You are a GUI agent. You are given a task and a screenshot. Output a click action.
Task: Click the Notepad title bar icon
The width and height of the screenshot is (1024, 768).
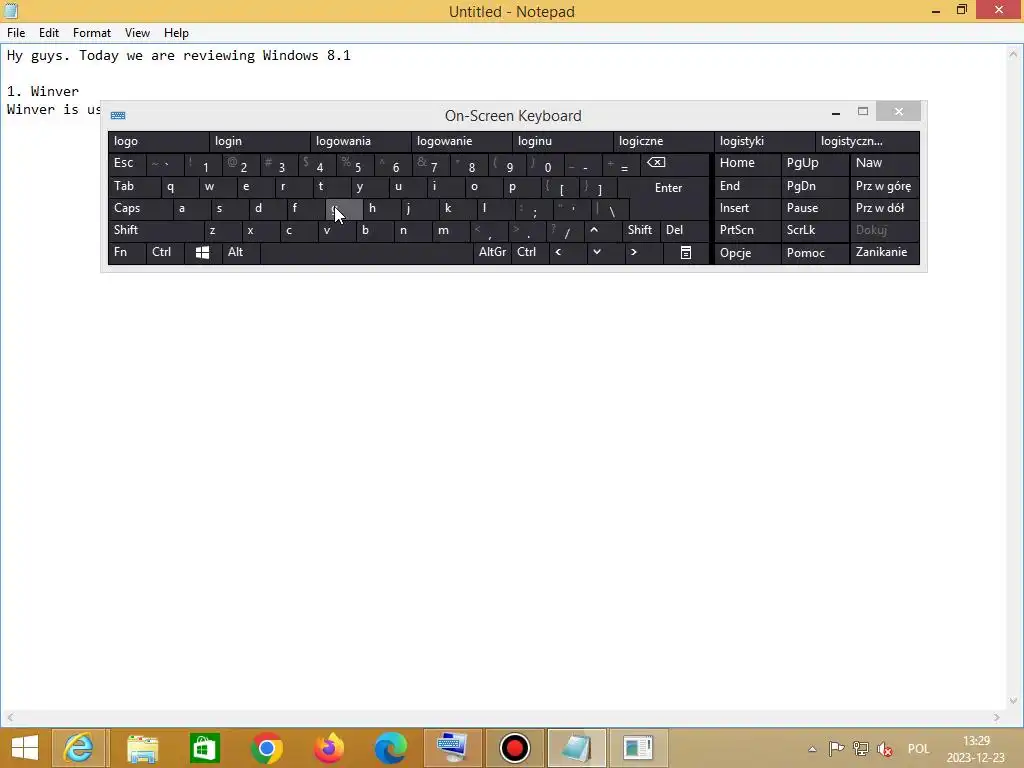tap(11, 10)
